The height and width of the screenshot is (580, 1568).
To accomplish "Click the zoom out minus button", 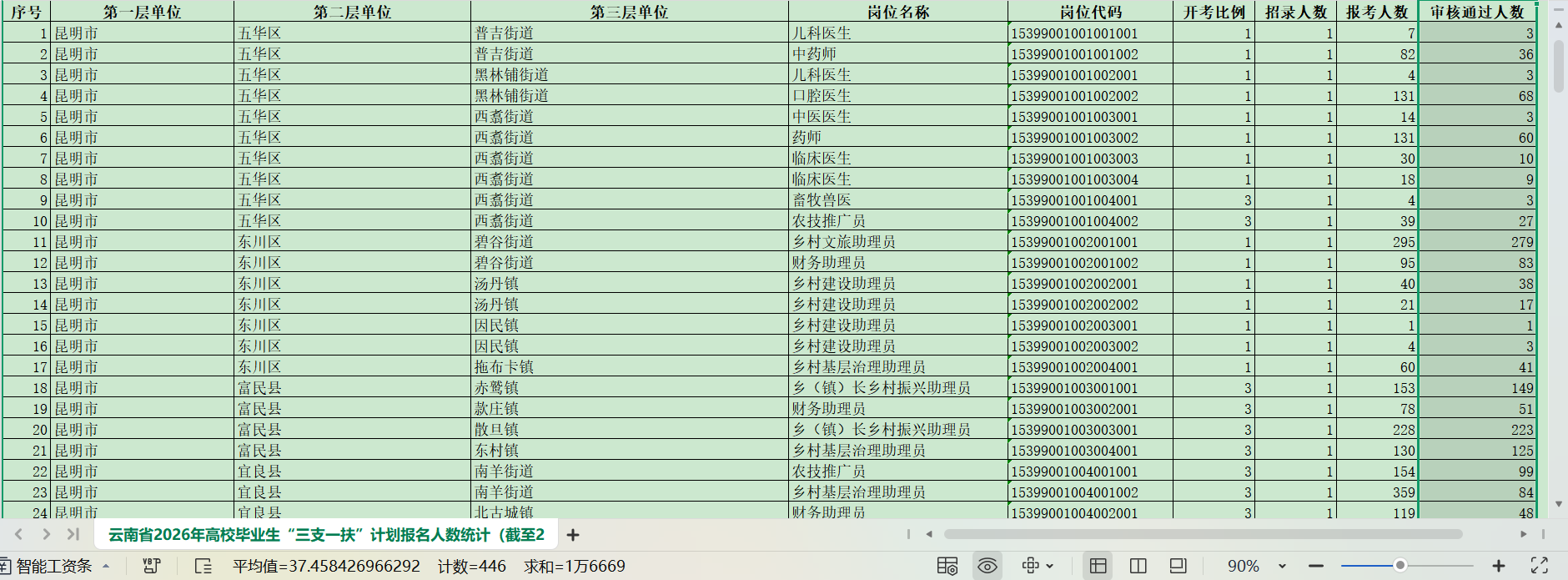I will pos(1316,566).
